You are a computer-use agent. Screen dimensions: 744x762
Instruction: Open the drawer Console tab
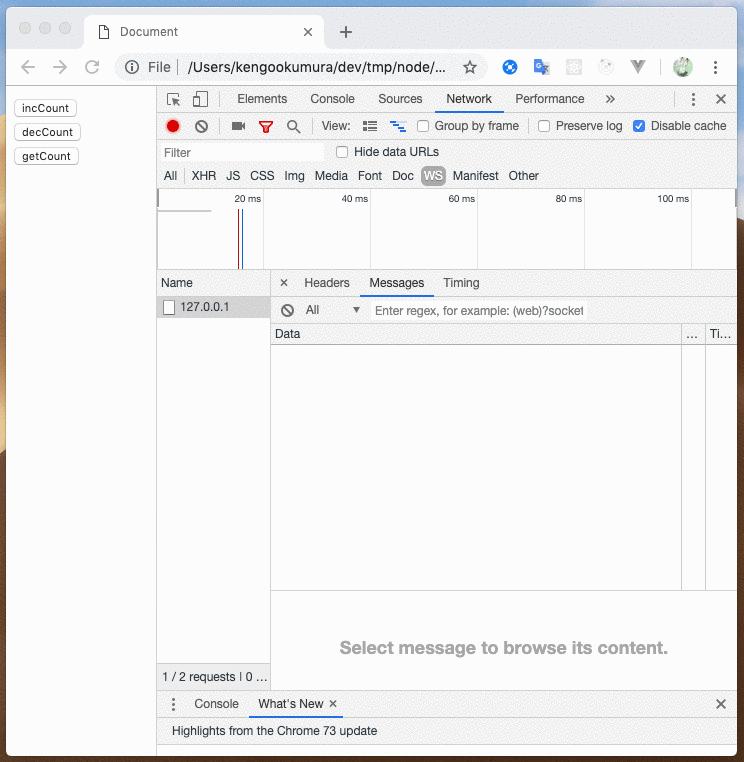216,704
